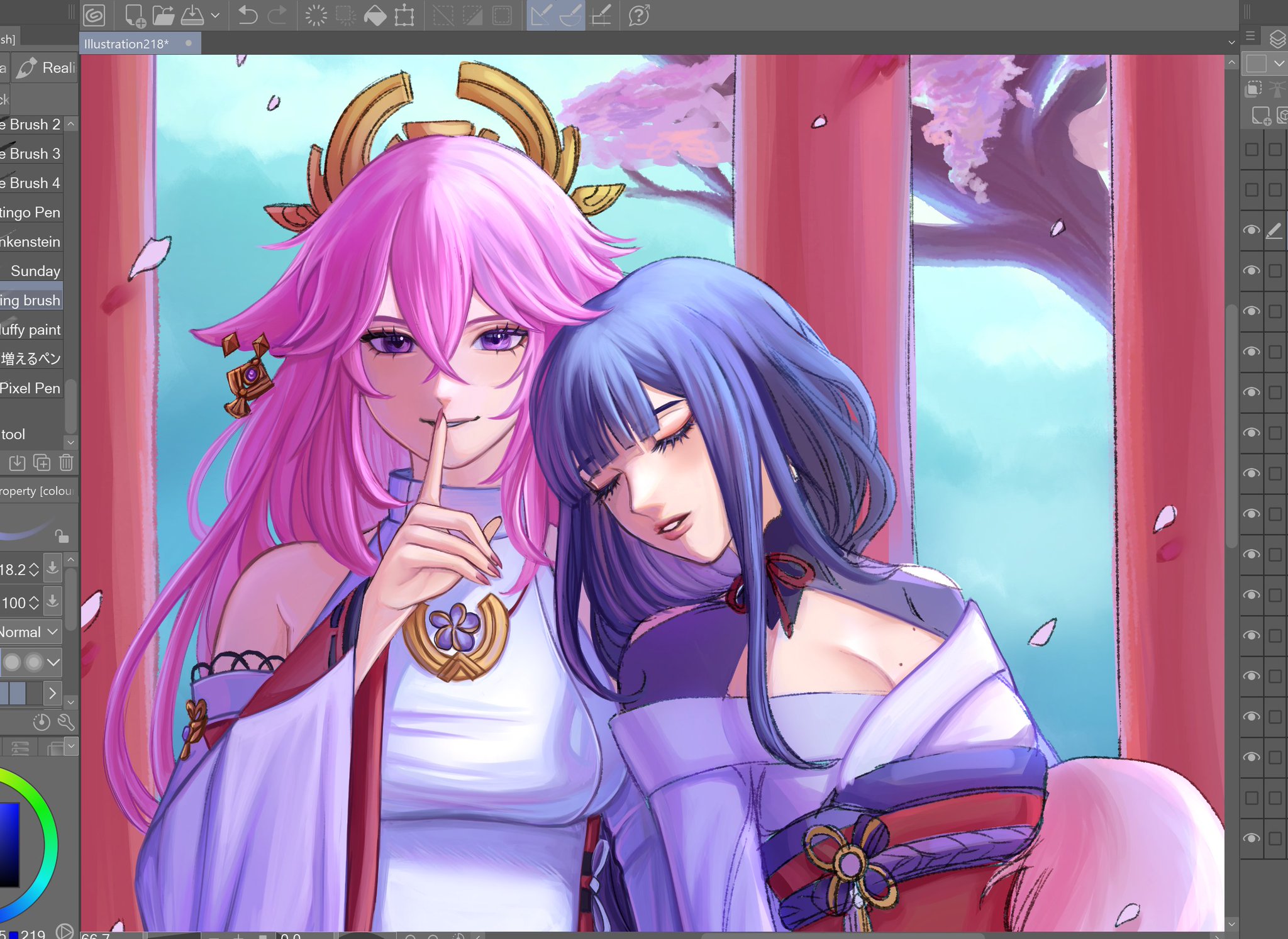Click the stabilization level indicator bar
This screenshot has width=1288, height=939.
tap(21, 693)
